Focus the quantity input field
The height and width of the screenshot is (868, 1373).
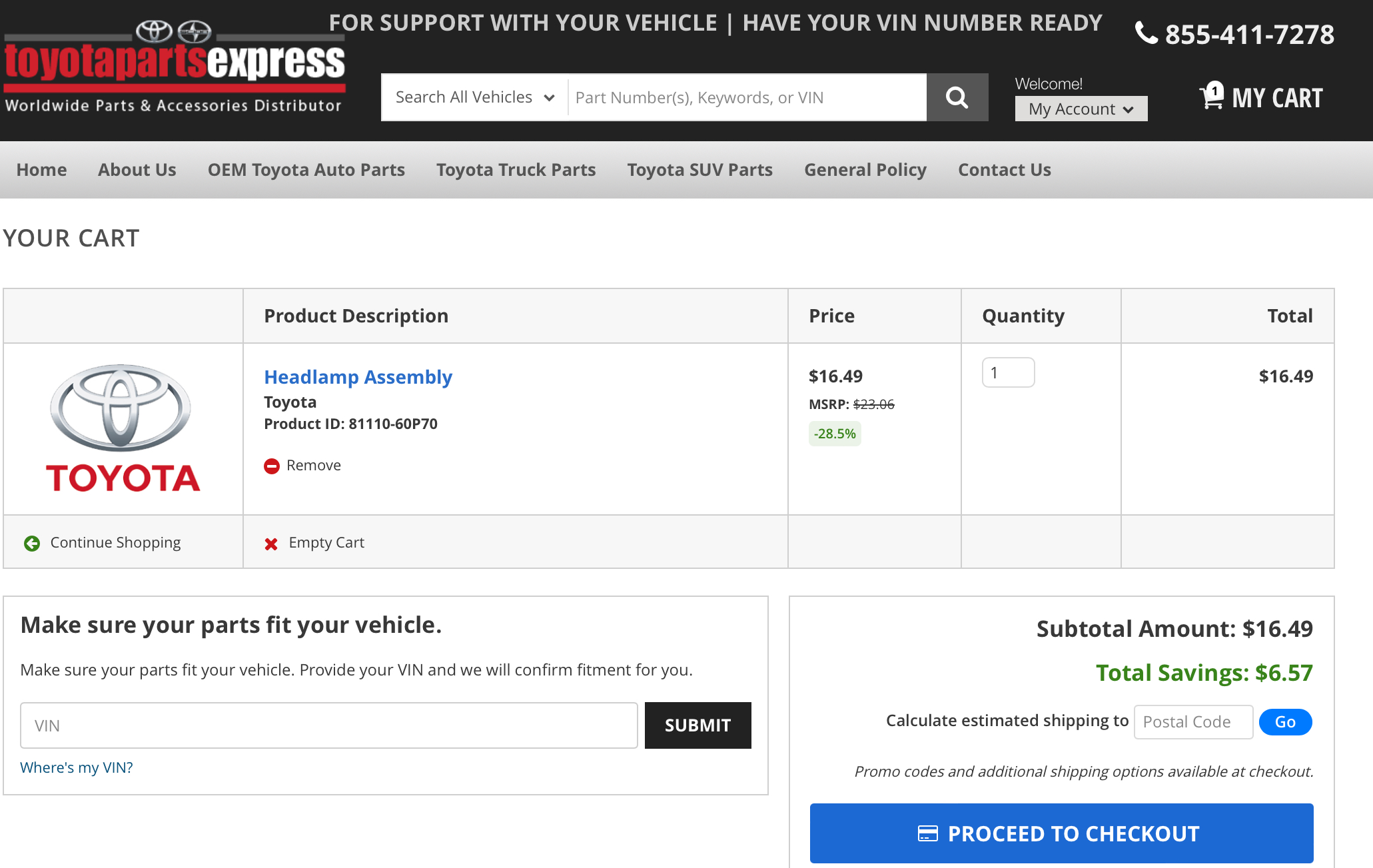[x=1007, y=372]
